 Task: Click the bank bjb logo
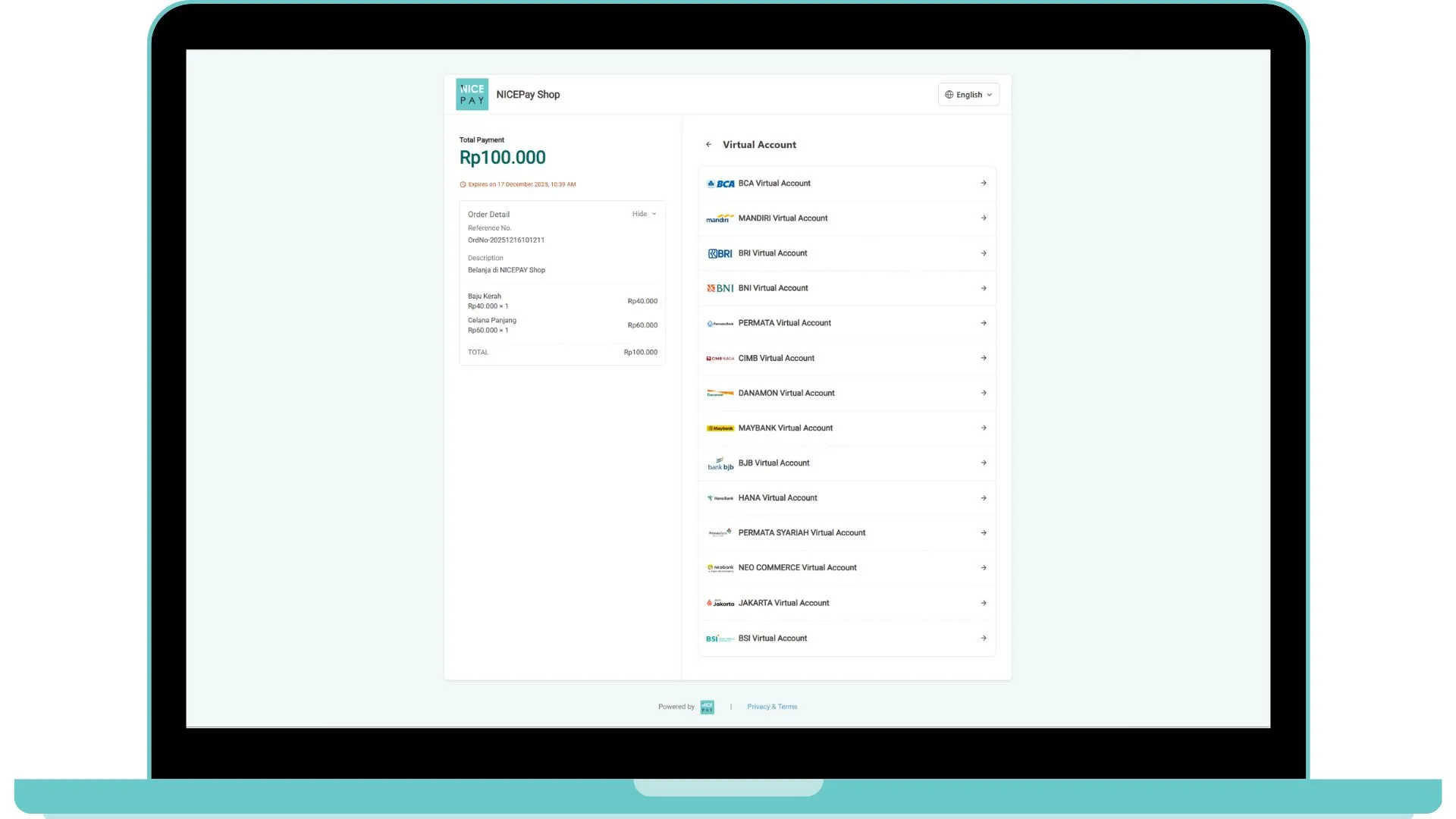720,464
